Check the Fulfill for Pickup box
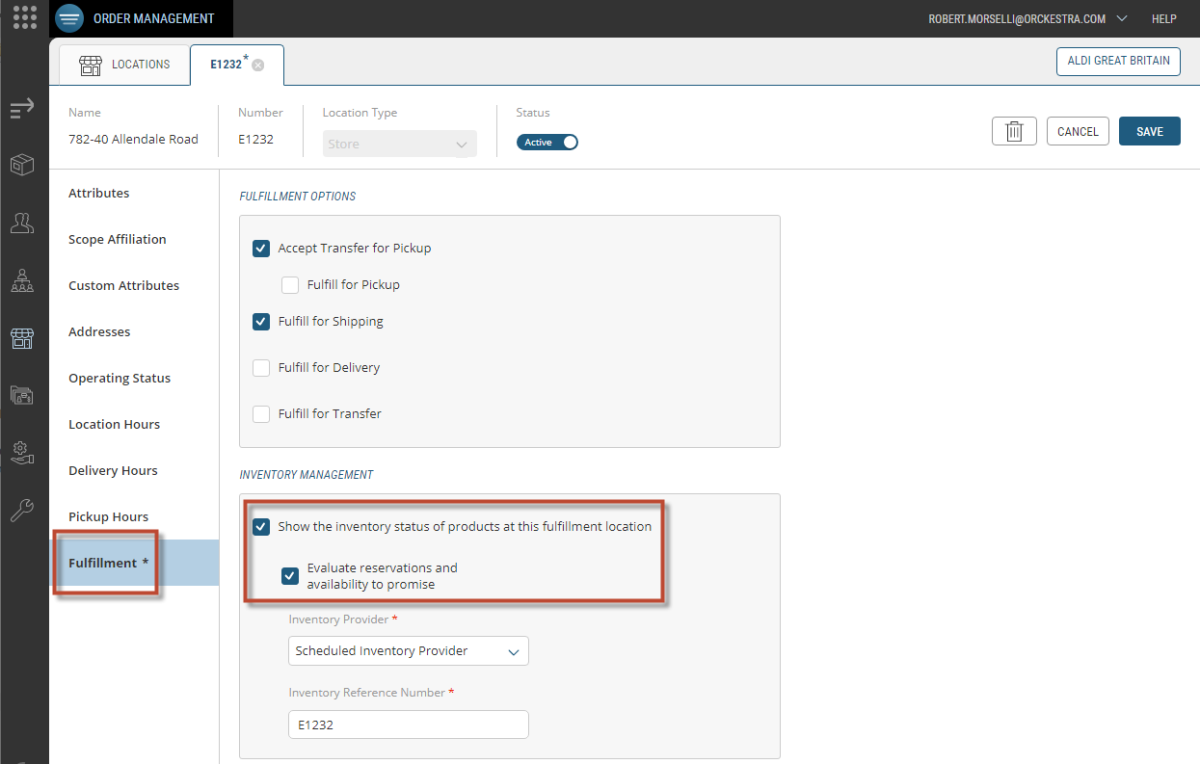 290,285
